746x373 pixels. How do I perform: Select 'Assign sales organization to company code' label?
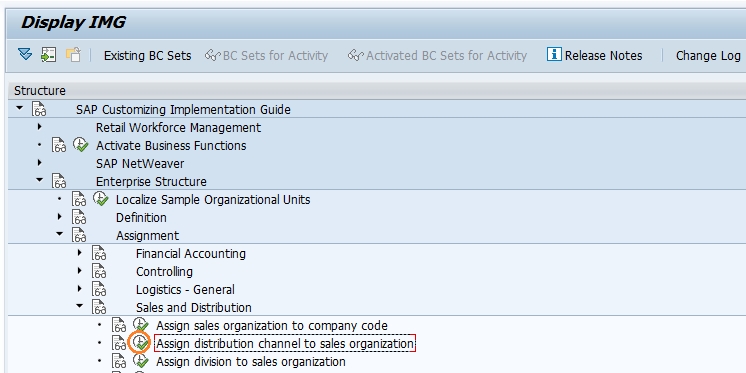272,326
